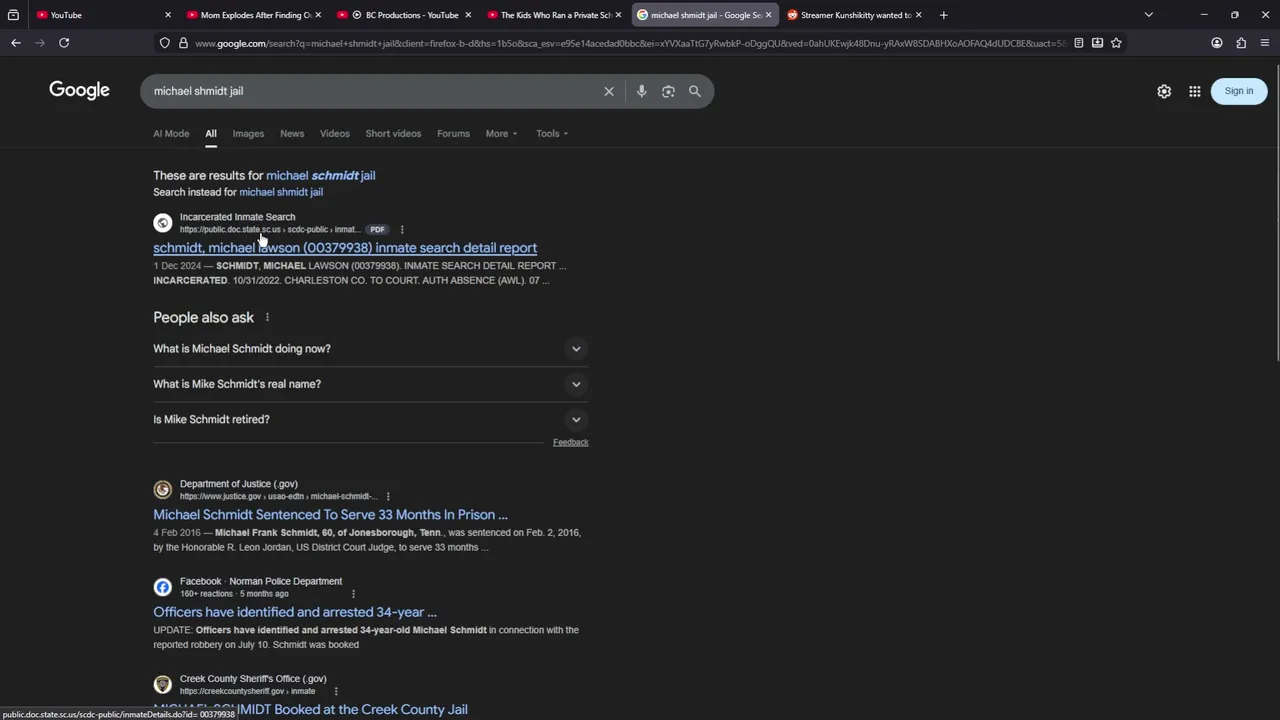This screenshot has height=720, width=1280.
Task: Switch to the YouTube tab
Action: [x=103, y=15]
